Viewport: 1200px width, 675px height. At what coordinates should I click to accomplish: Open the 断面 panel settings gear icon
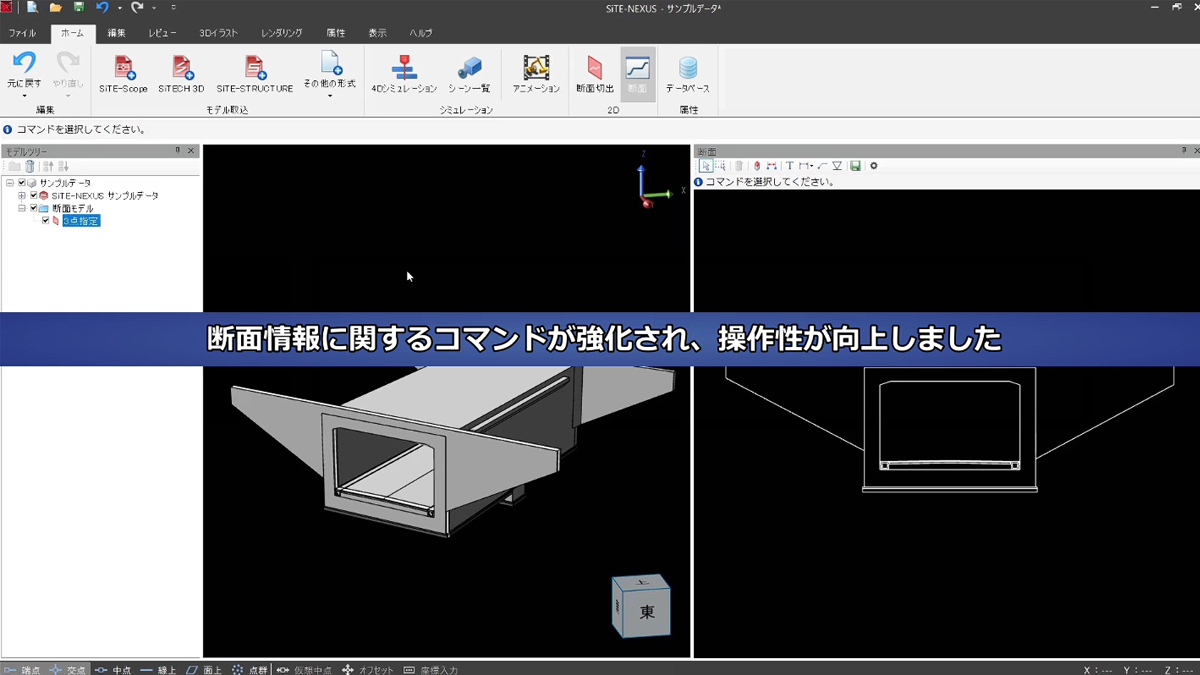click(874, 166)
